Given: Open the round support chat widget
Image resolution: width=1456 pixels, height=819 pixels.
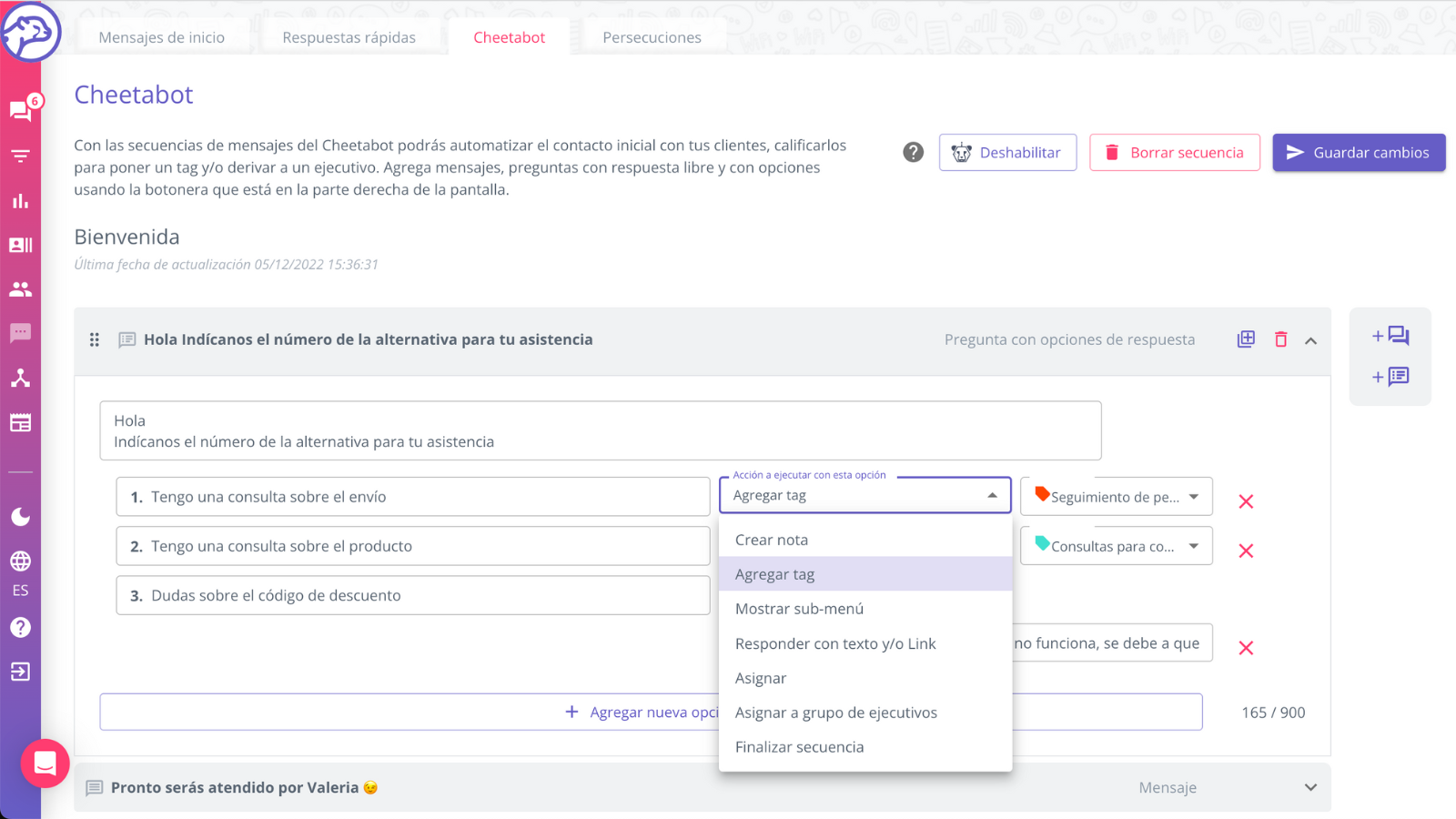Looking at the screenshot, I should pos(45,763).
